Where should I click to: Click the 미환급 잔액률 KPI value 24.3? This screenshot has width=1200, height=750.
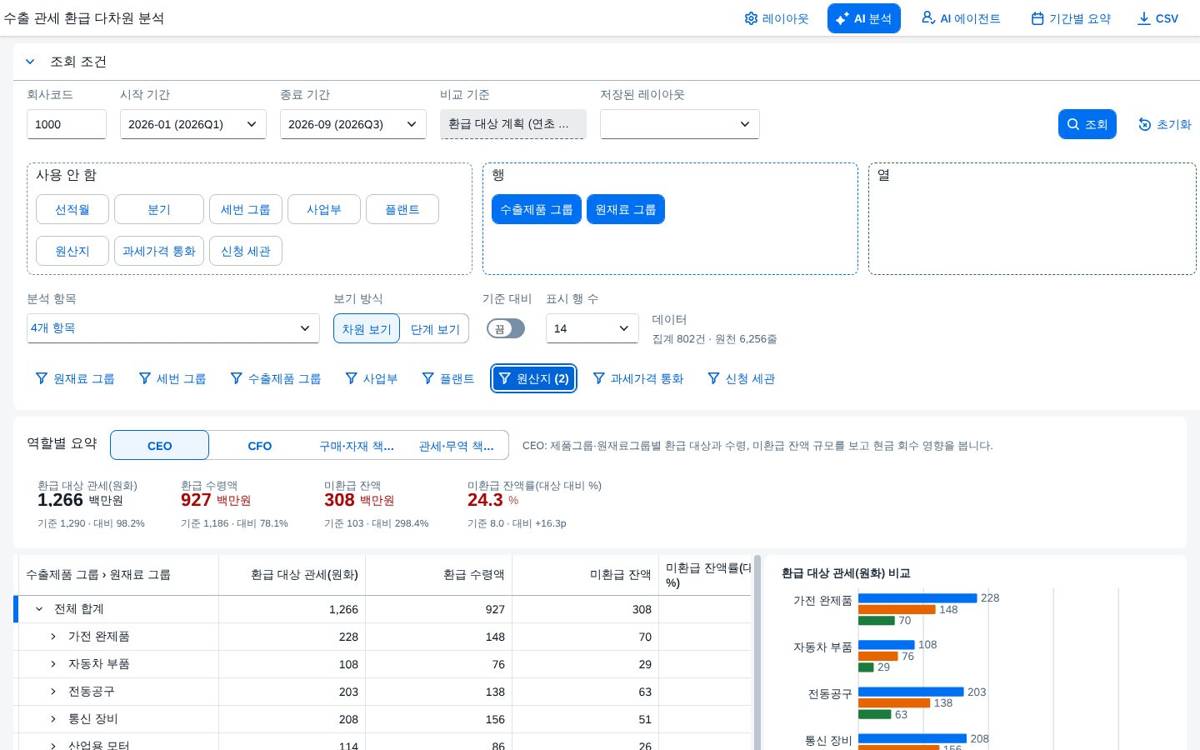click(485, 500)
